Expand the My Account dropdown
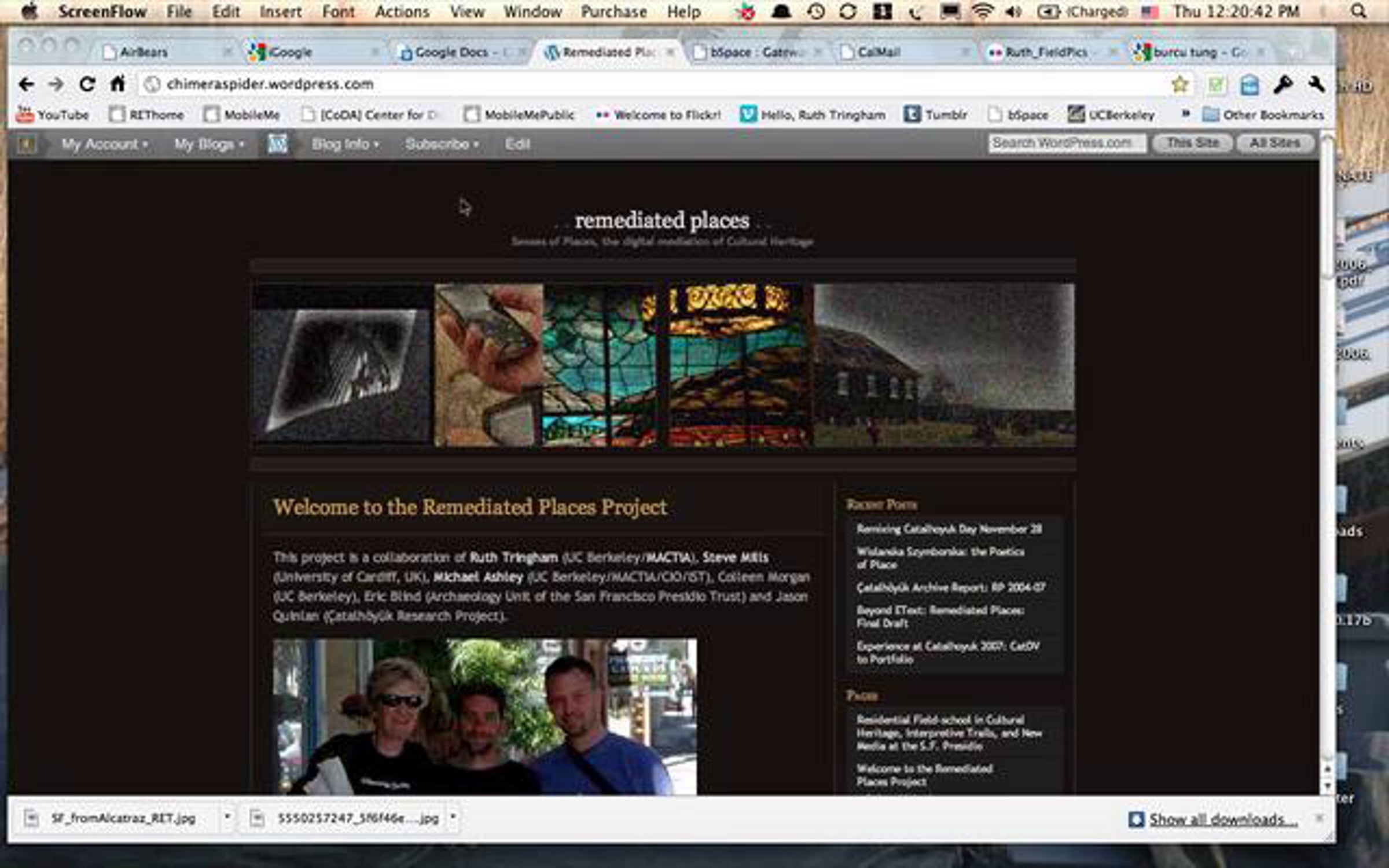Image resolution: width=1389 pixels, height=868 pixels. click(x=104, y=144)
